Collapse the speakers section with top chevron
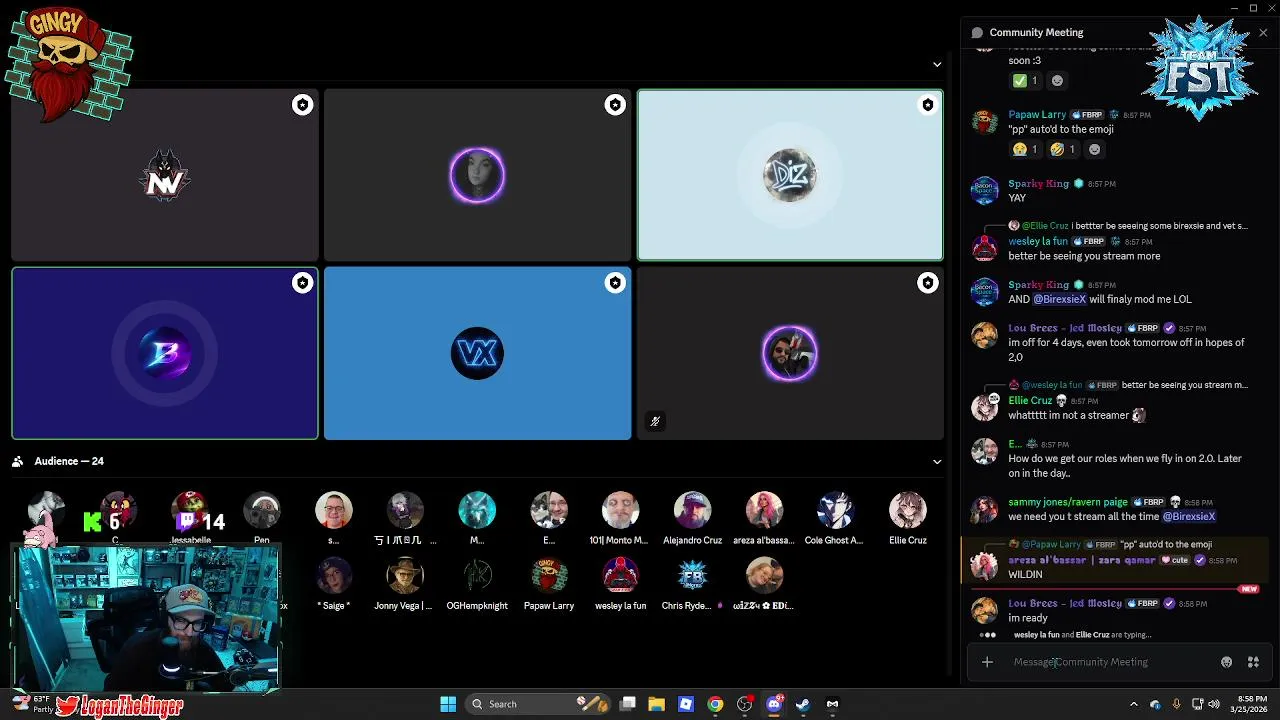This screenshot has height=720, width=1280. point(937,64)
